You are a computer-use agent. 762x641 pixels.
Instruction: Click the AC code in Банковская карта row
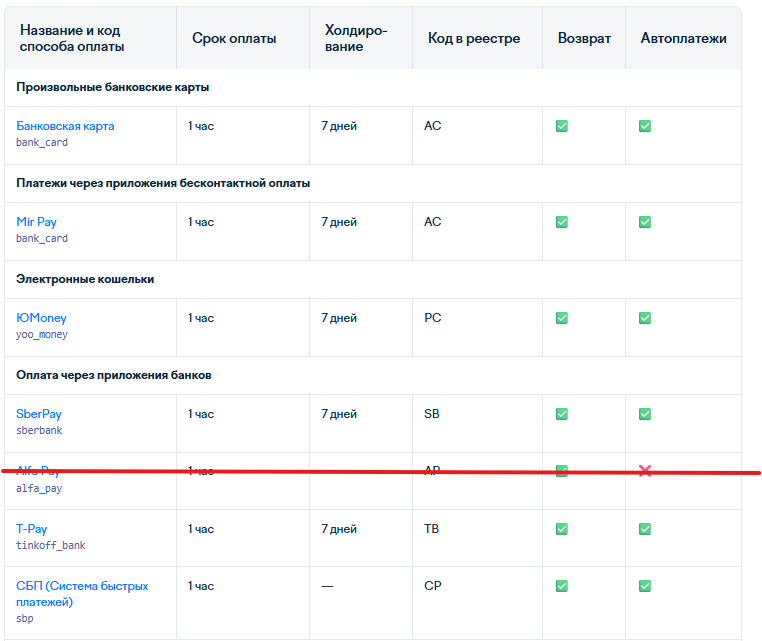tap(433, 126)
